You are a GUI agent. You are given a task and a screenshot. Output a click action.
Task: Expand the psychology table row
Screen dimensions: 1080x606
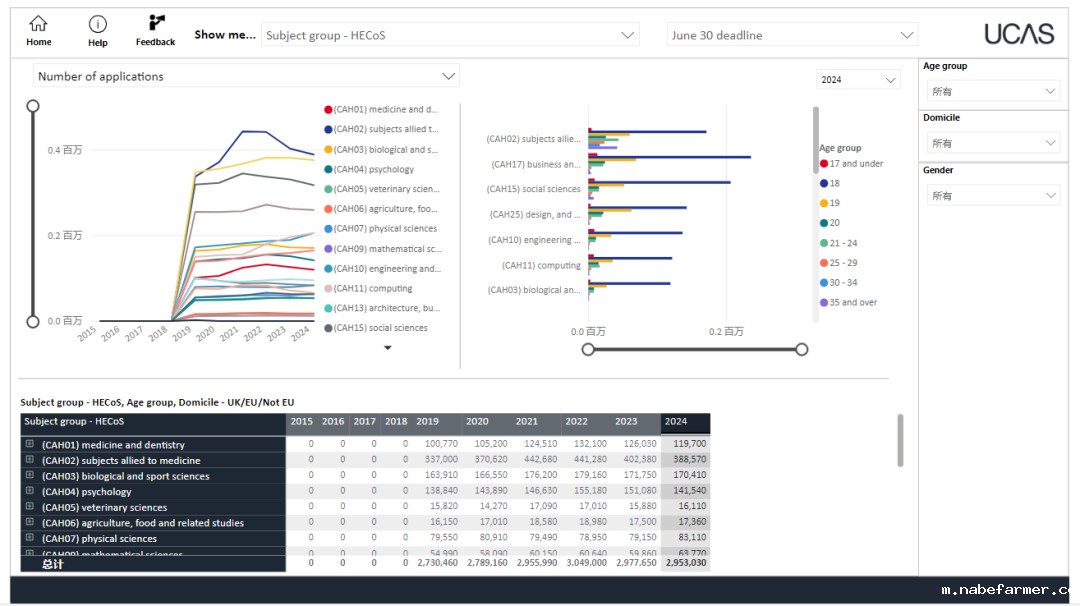(x=30, y=491)
